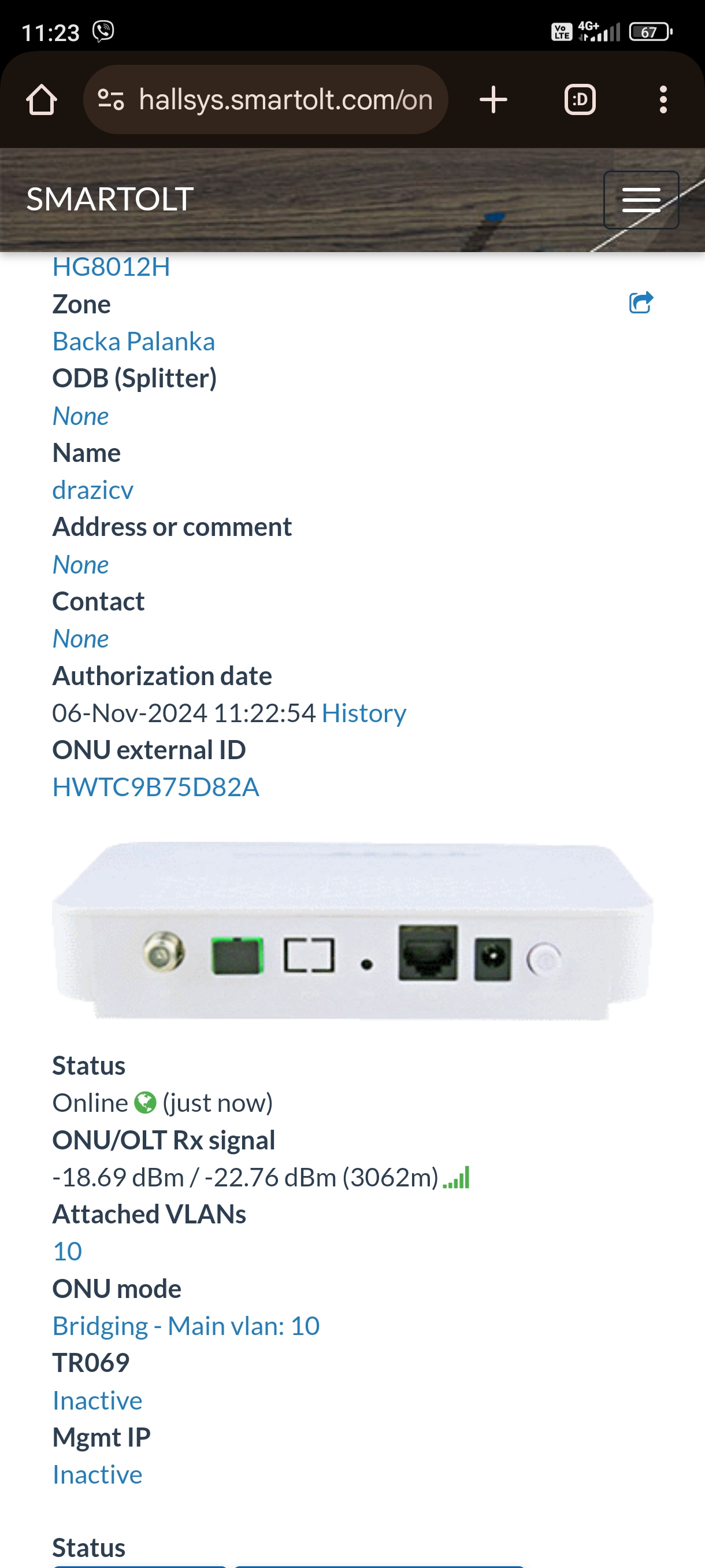Viewport: 705px width, 1568px height.
Task: Open a new tab with the plus icon
Action: coord(493,99)
